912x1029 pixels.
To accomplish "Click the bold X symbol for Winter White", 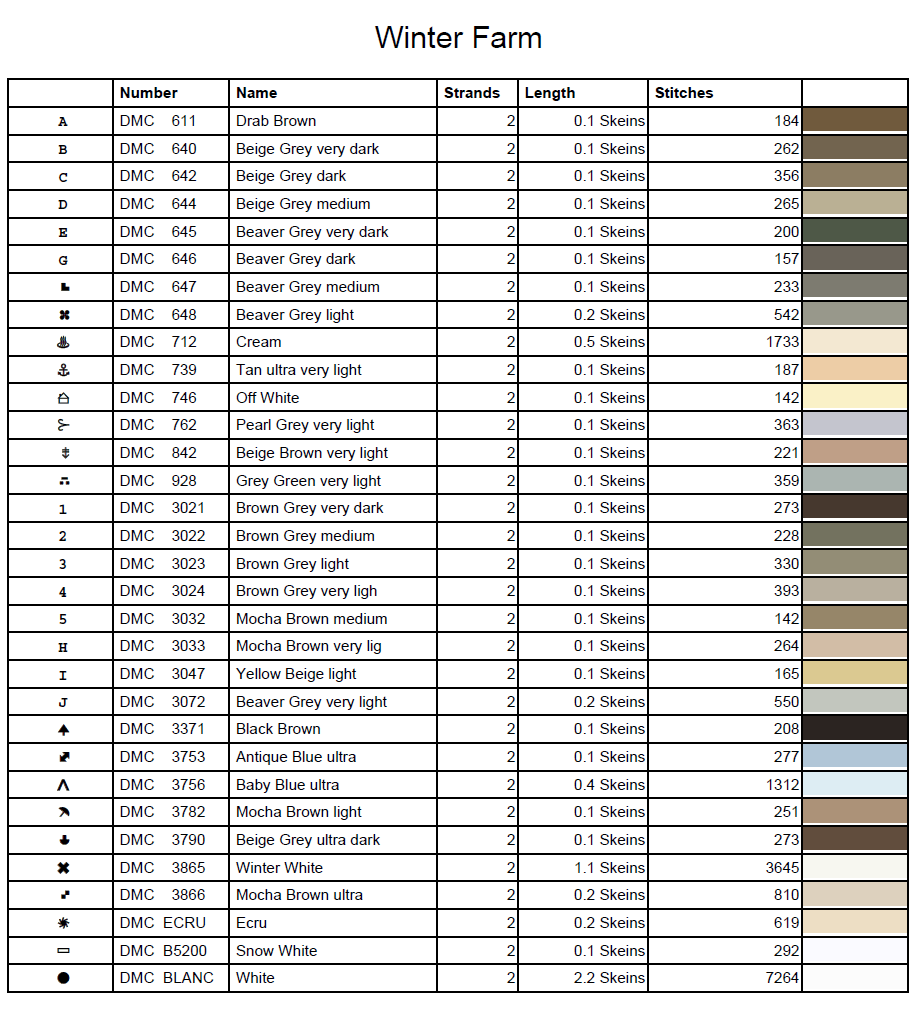I will (63, 868).
